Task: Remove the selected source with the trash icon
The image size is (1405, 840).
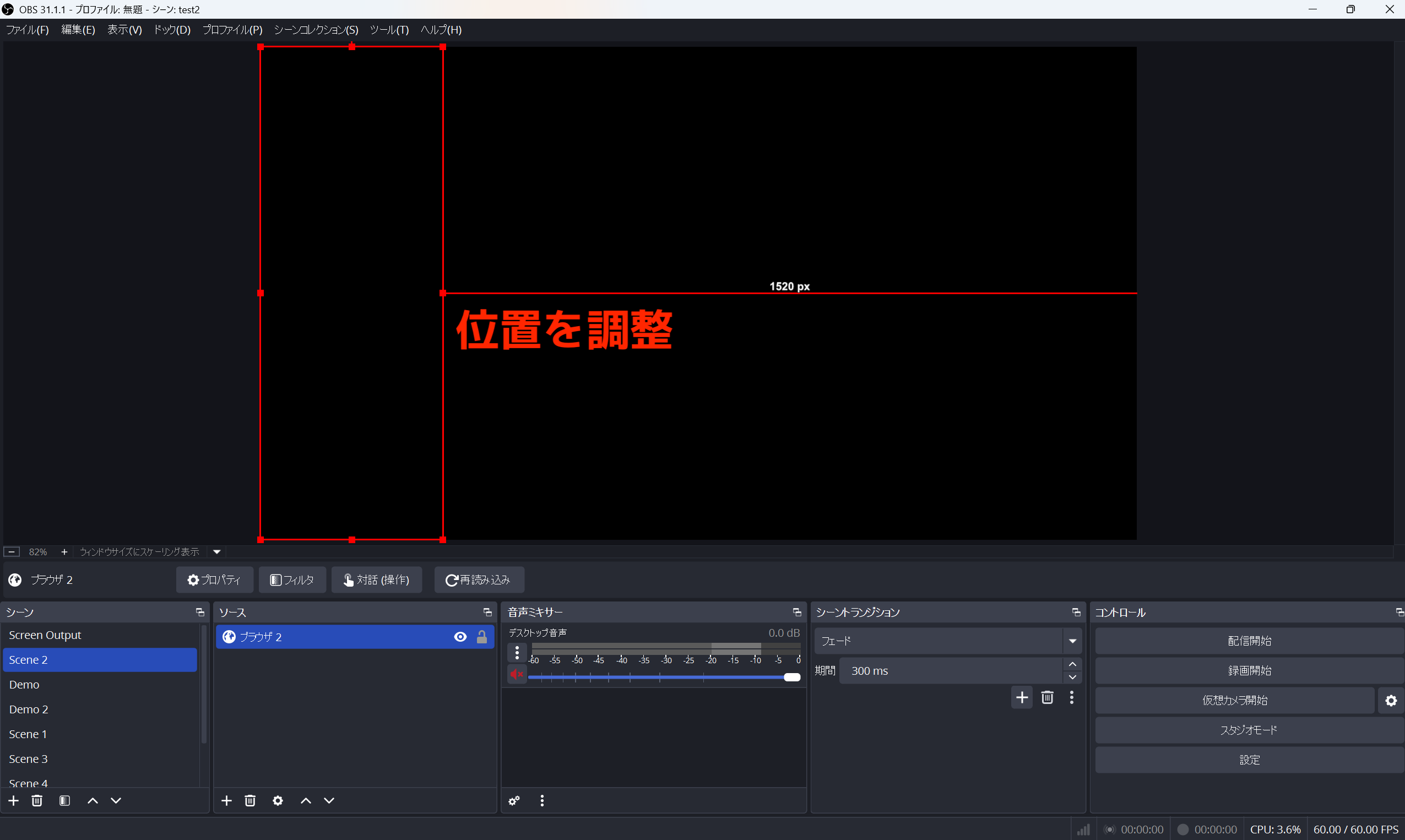Action: pyautogui.click(x=250, y=800)
